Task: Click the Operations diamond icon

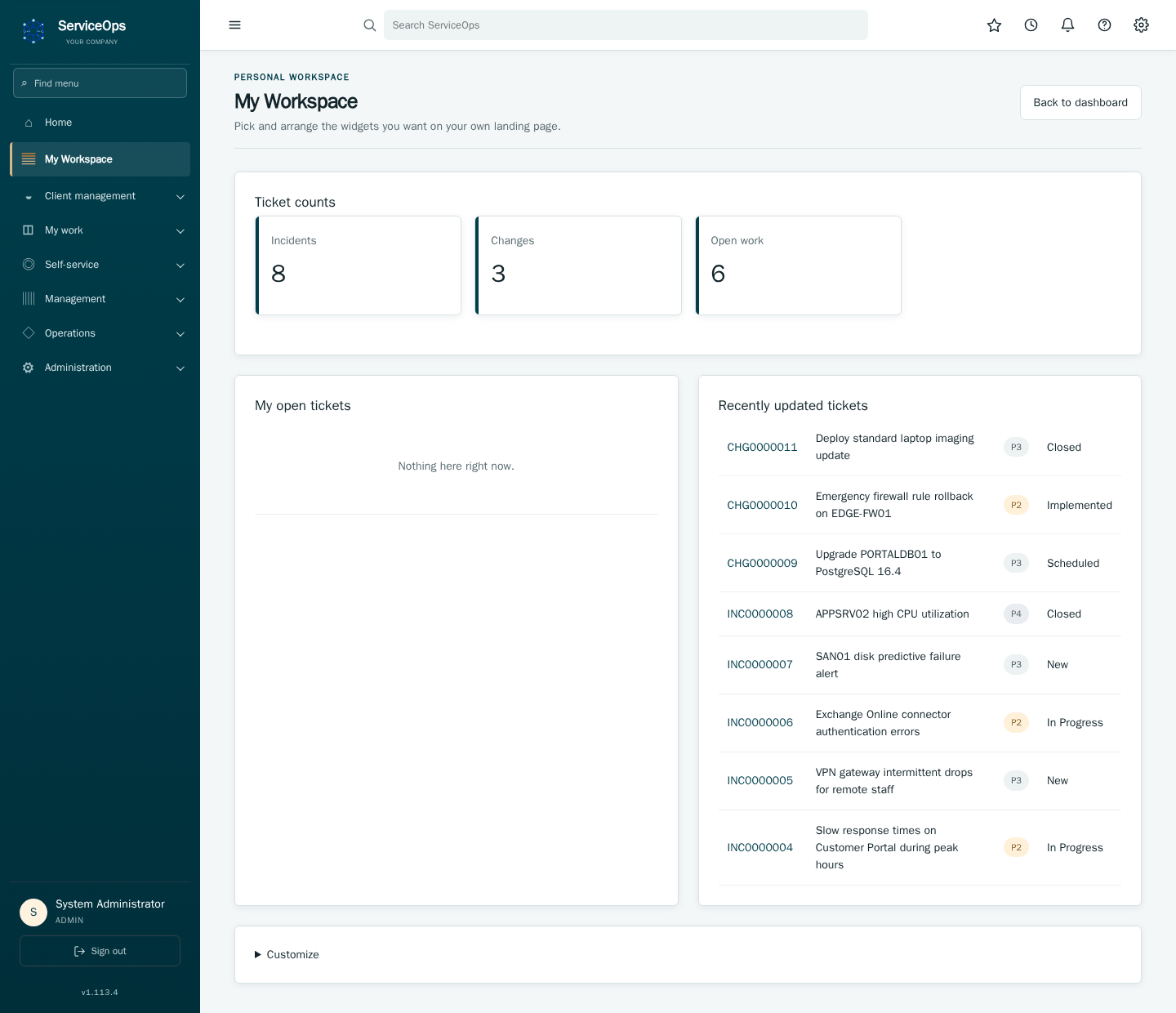Action: point(29,333)
